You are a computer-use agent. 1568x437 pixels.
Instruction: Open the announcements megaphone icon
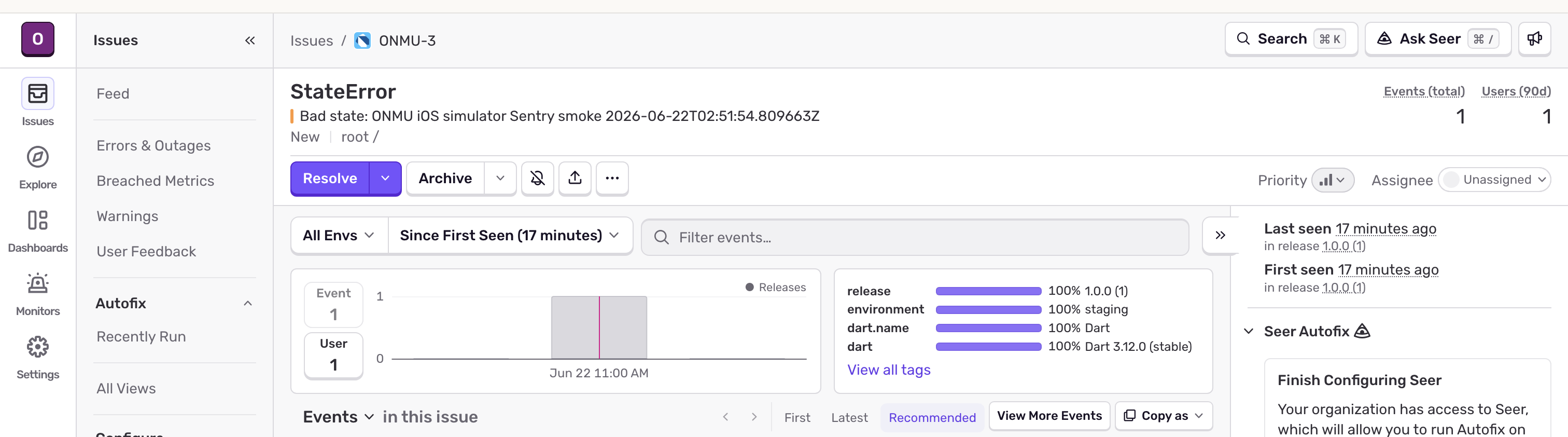point(1534,39)
